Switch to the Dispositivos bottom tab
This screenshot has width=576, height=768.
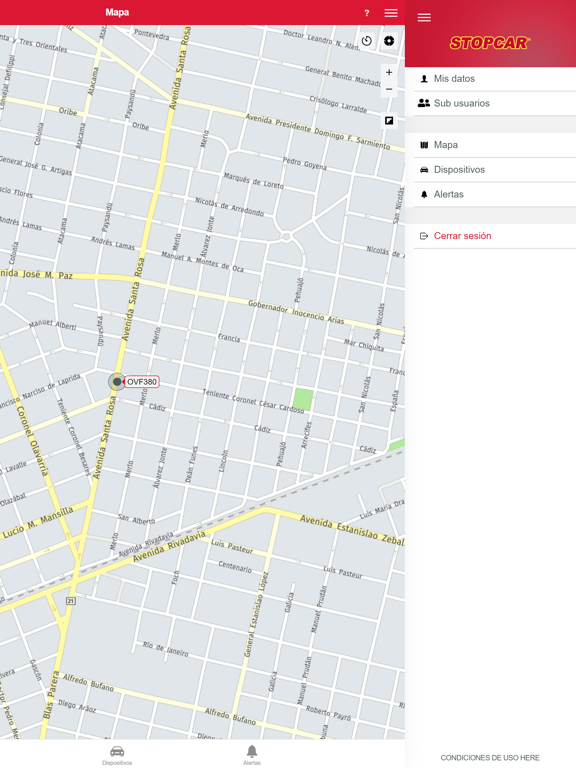(x=117, y=755)
